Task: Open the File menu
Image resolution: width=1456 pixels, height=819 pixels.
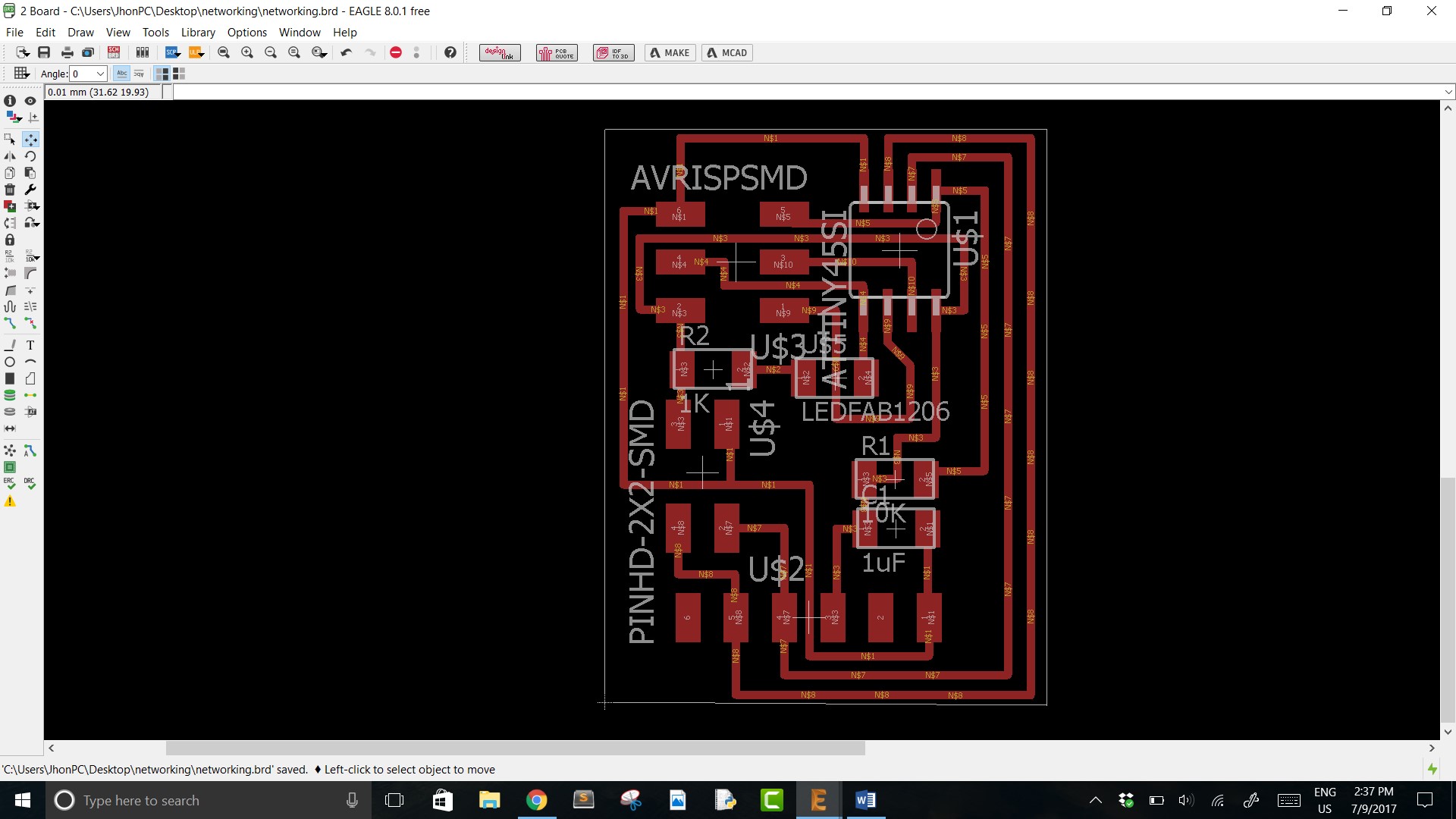Action: 14,33
